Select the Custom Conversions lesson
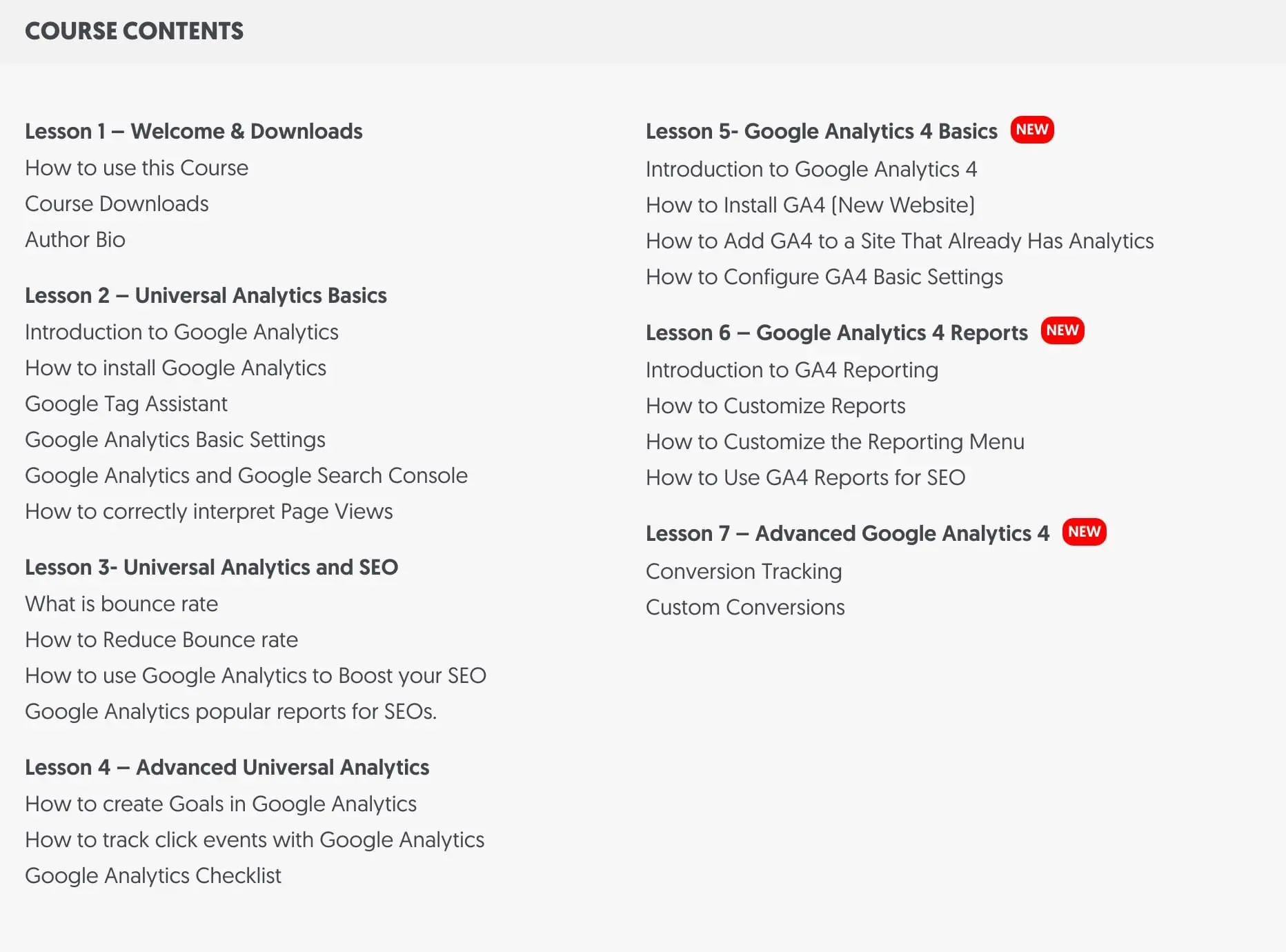 tap(745, 607)
